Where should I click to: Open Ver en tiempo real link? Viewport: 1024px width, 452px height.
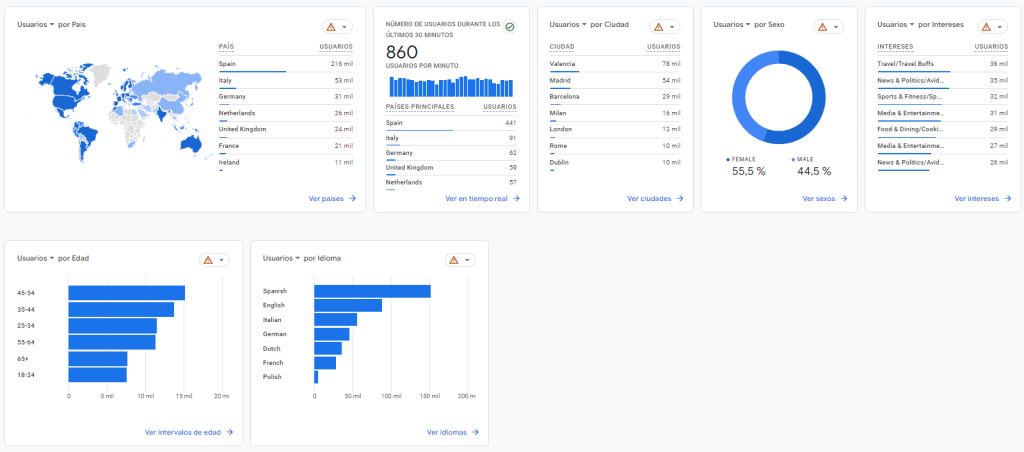point(484,199)
